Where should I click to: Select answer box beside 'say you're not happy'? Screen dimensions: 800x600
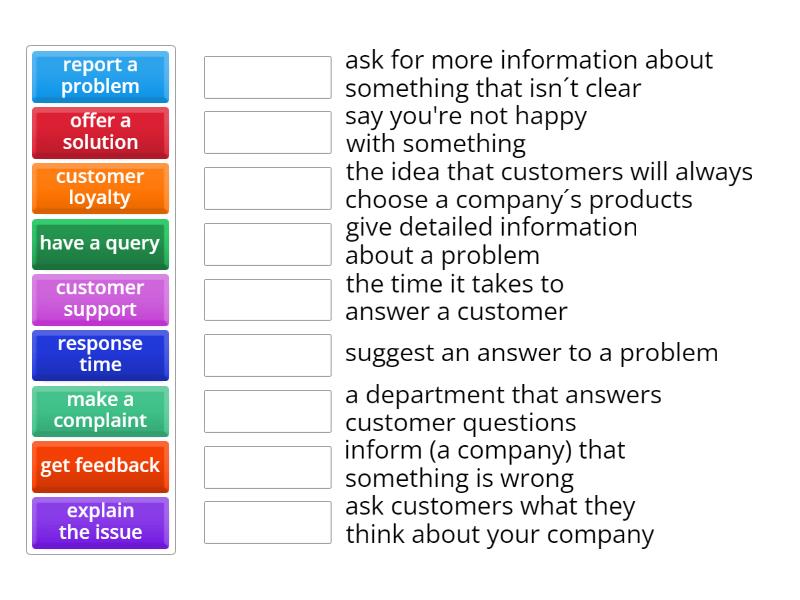[x=267, y=132]
